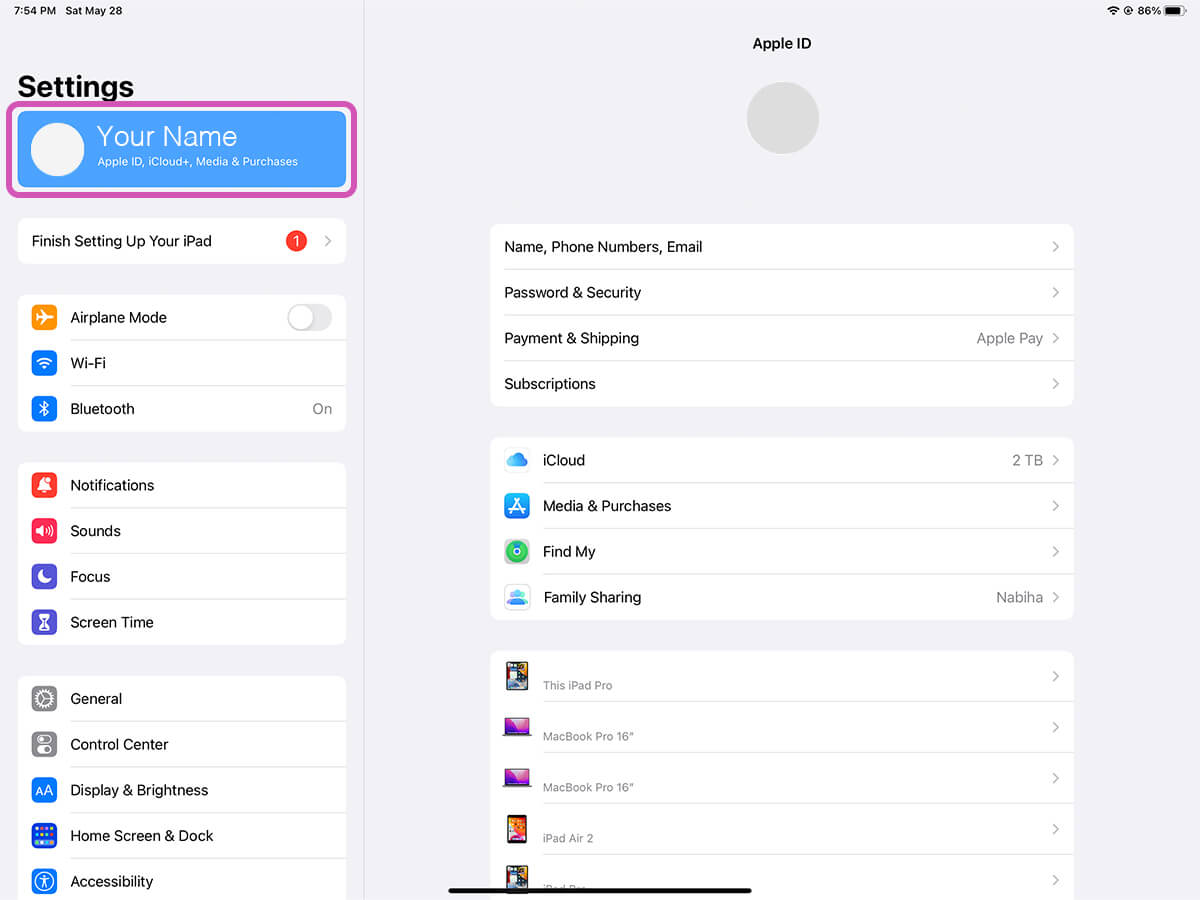Open Accessibility using its blue icon
1200x900 pixels.
[x=44, y=881]
